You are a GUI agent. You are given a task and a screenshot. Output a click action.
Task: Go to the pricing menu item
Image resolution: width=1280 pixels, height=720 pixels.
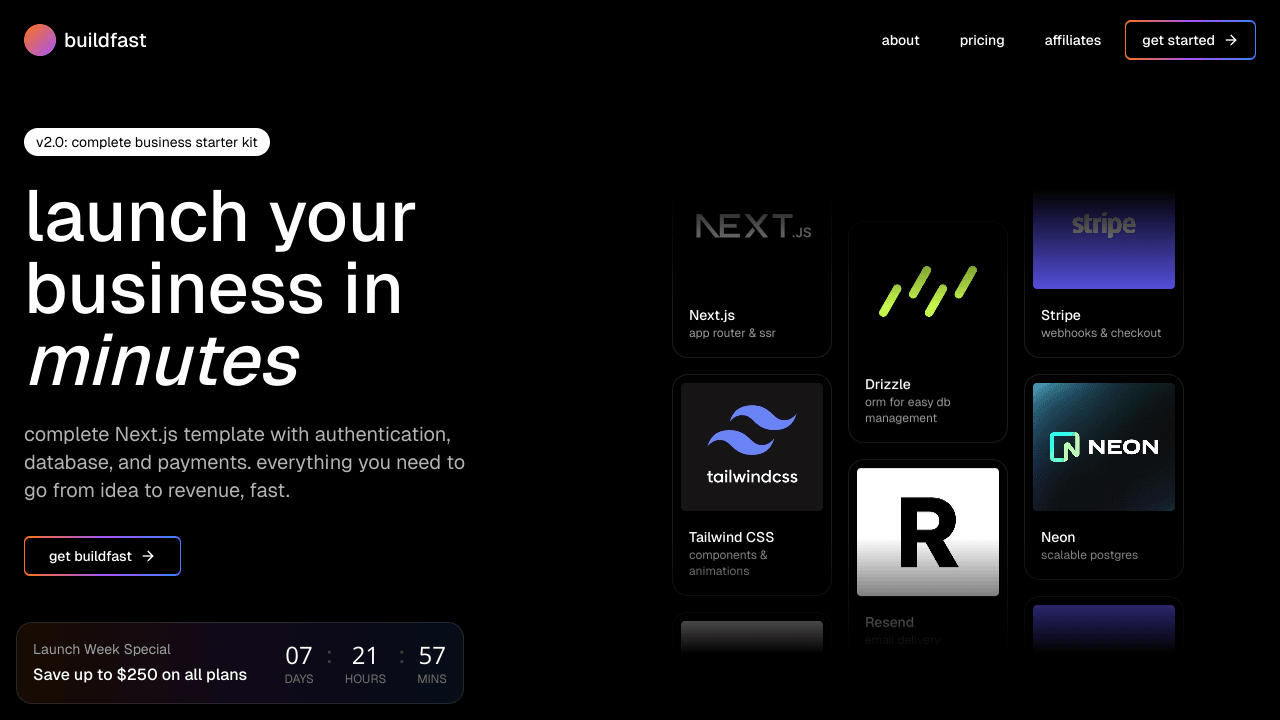[981, 40]
